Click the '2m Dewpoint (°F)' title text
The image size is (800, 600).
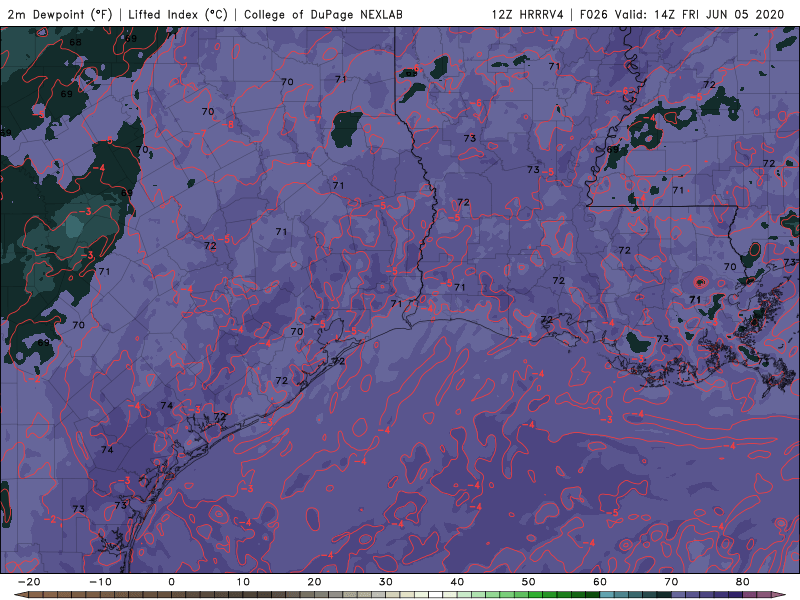[x=60, y=14]
